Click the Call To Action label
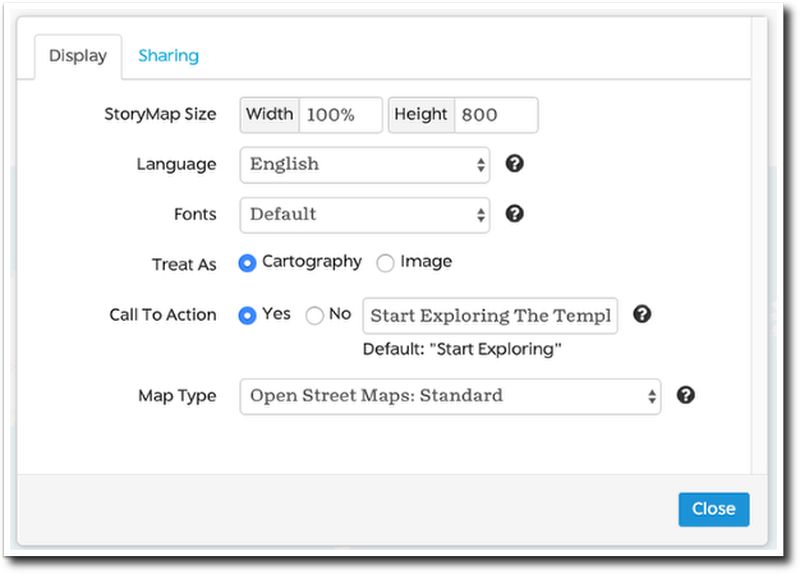 click(163, 315)
